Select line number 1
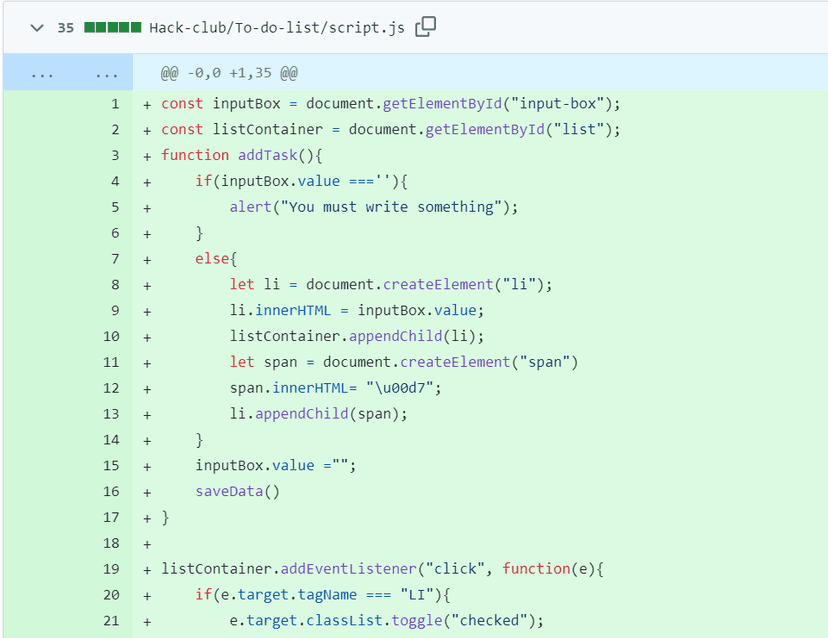The width and height of the screenshot is (828, 638). [x=115, y=104]
